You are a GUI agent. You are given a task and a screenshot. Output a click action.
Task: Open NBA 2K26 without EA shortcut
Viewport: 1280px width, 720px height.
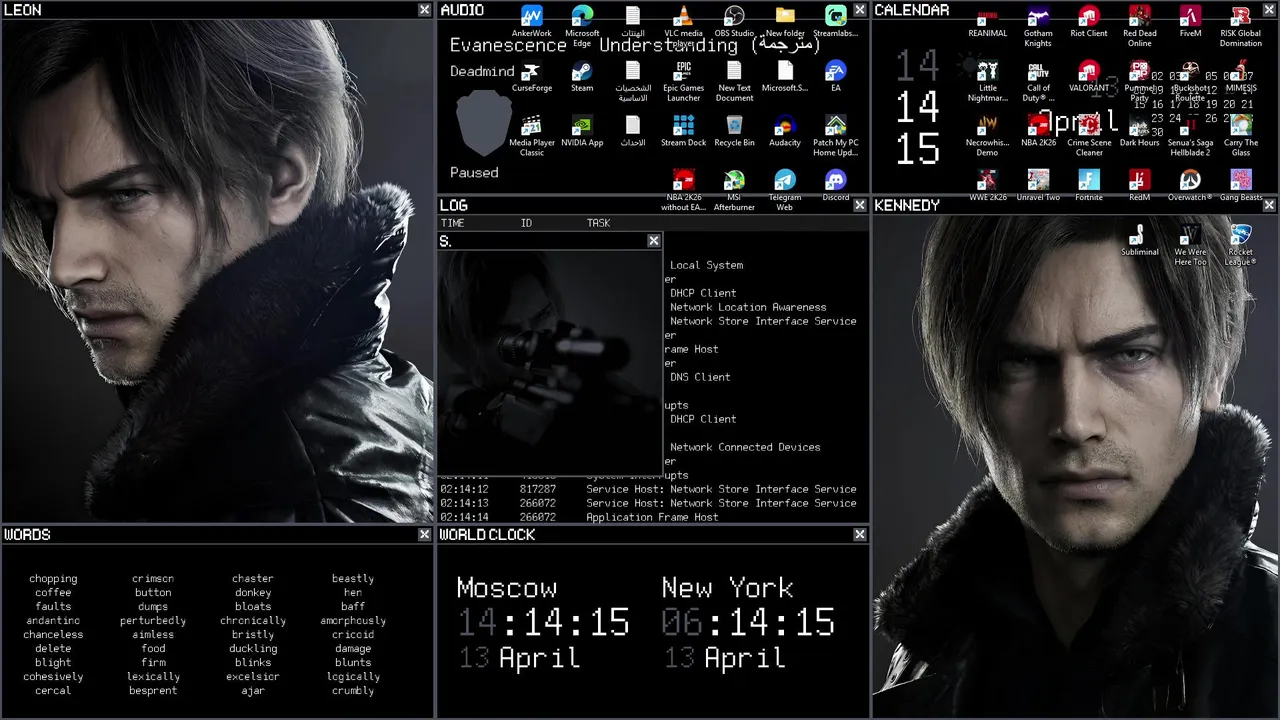(x=683, y=190)
